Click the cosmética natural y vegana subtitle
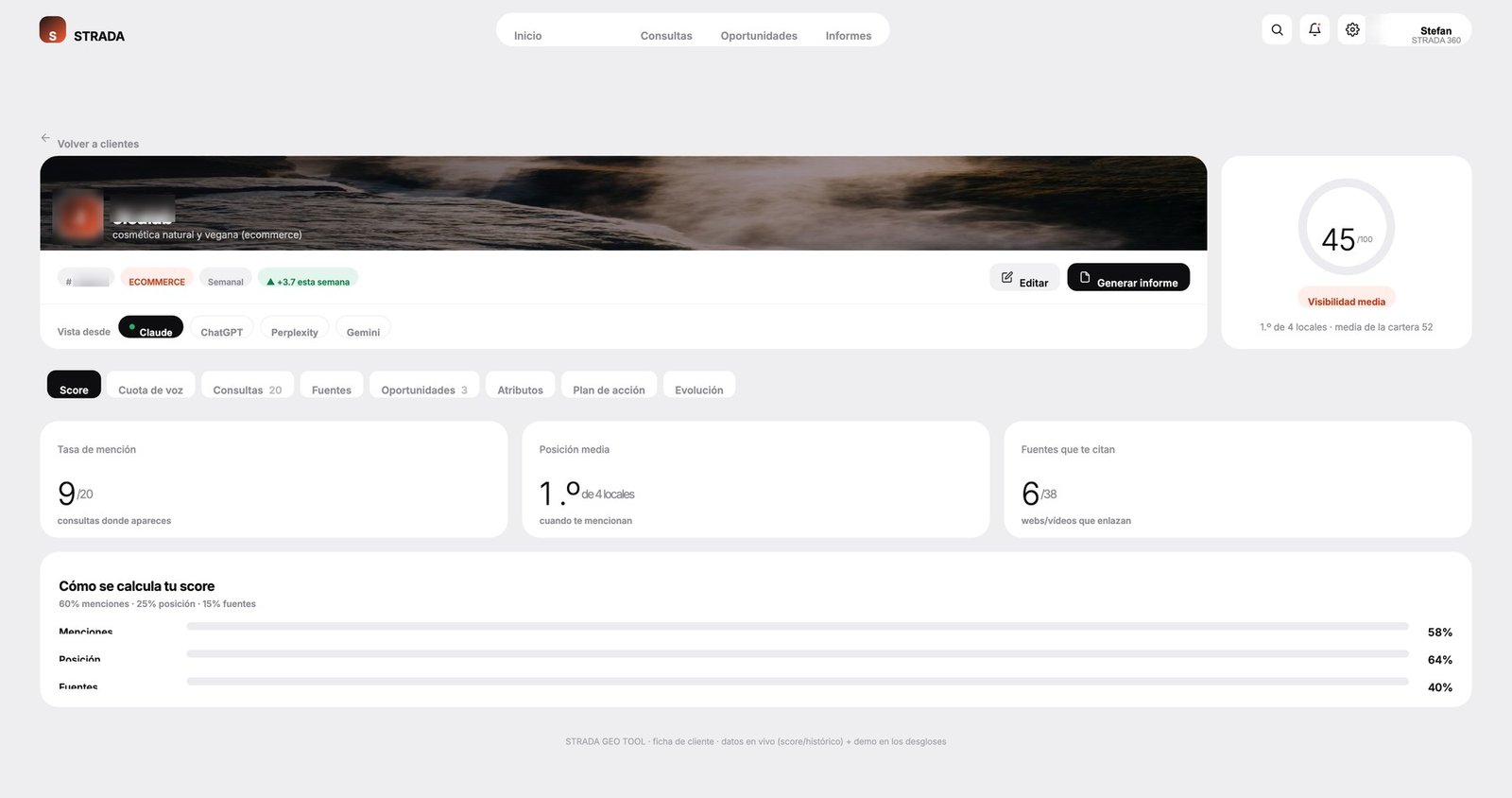This screenshot has height=798, width=1512. point(207,234)
